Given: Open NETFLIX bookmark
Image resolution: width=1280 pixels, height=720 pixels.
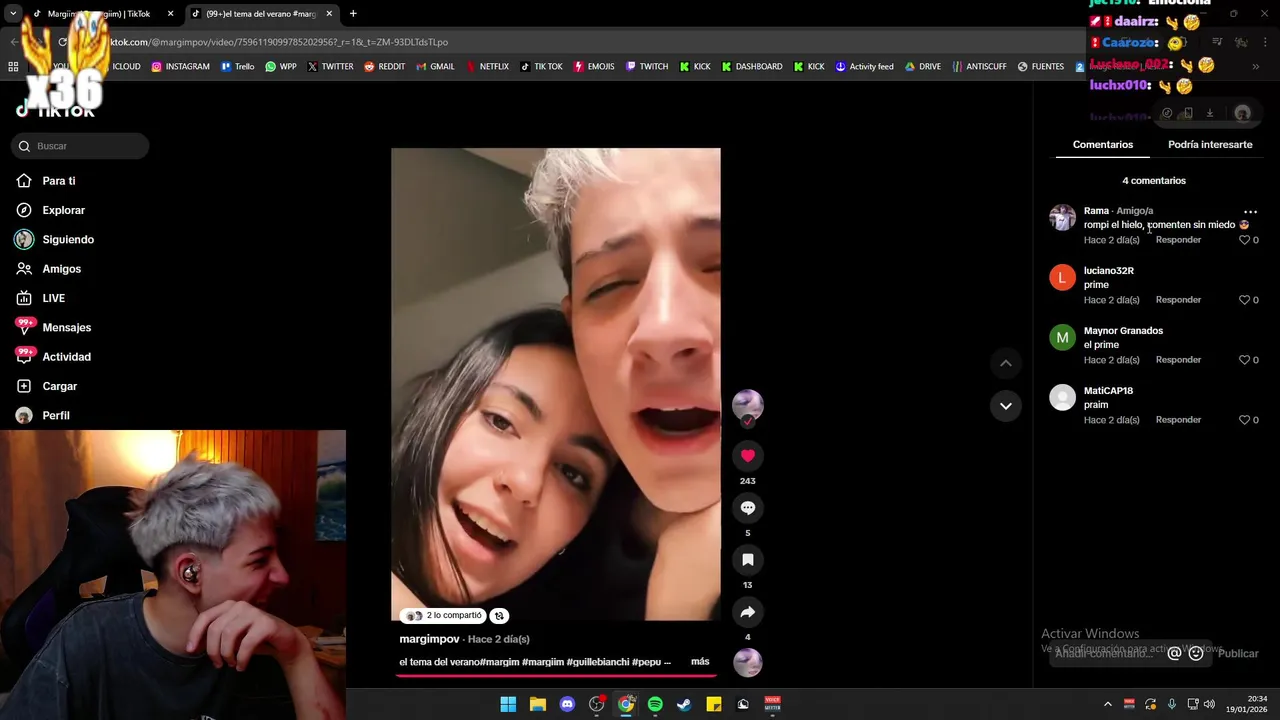Looking at the screenshot, I should tap(488, 67).
